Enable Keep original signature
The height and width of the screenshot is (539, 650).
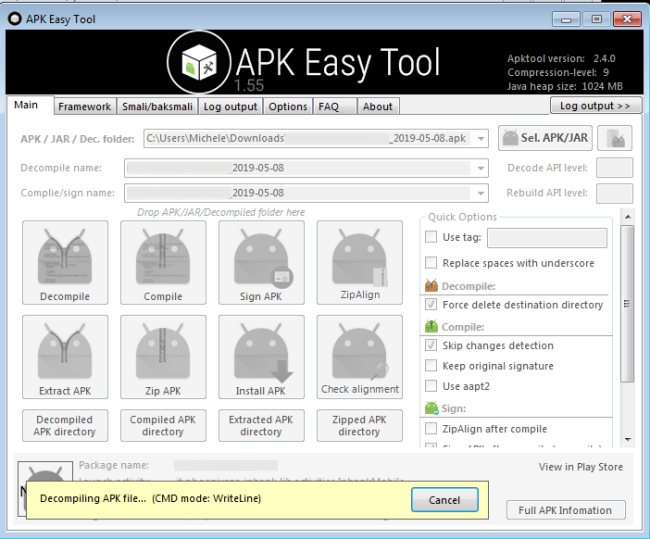pos(431,366)
